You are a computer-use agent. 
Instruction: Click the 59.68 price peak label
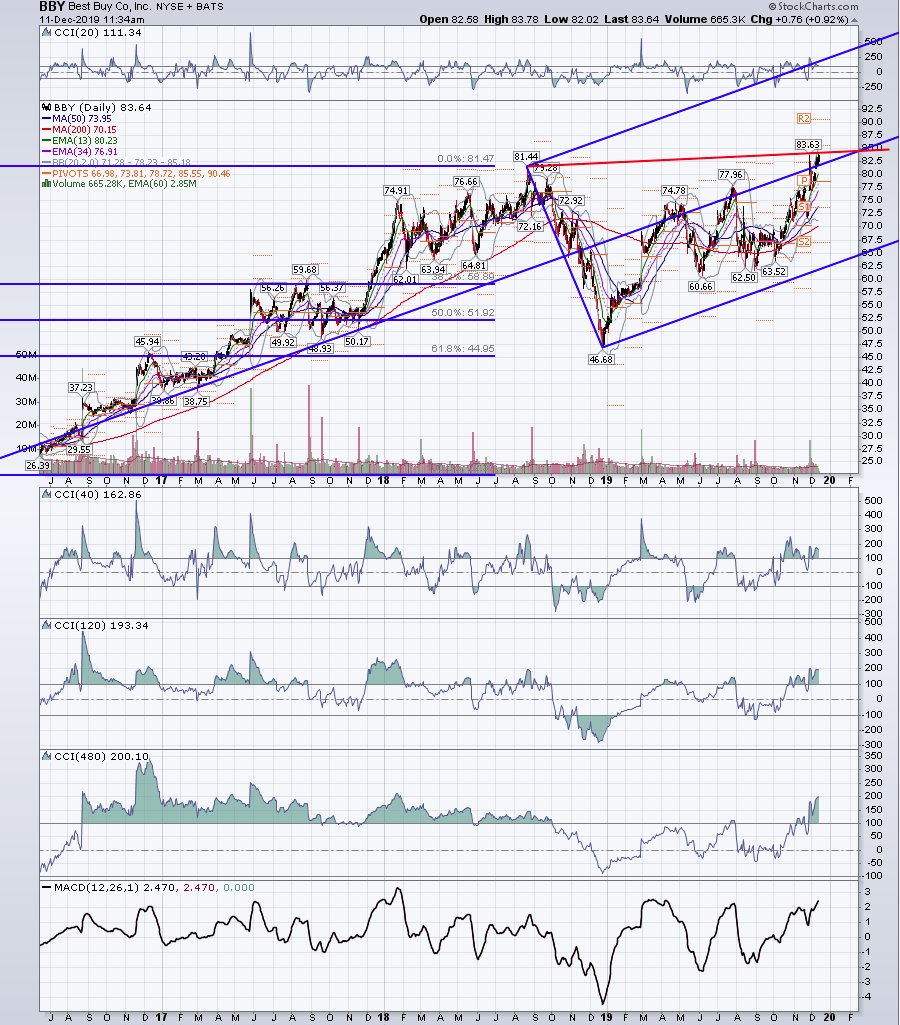[305, 269]
